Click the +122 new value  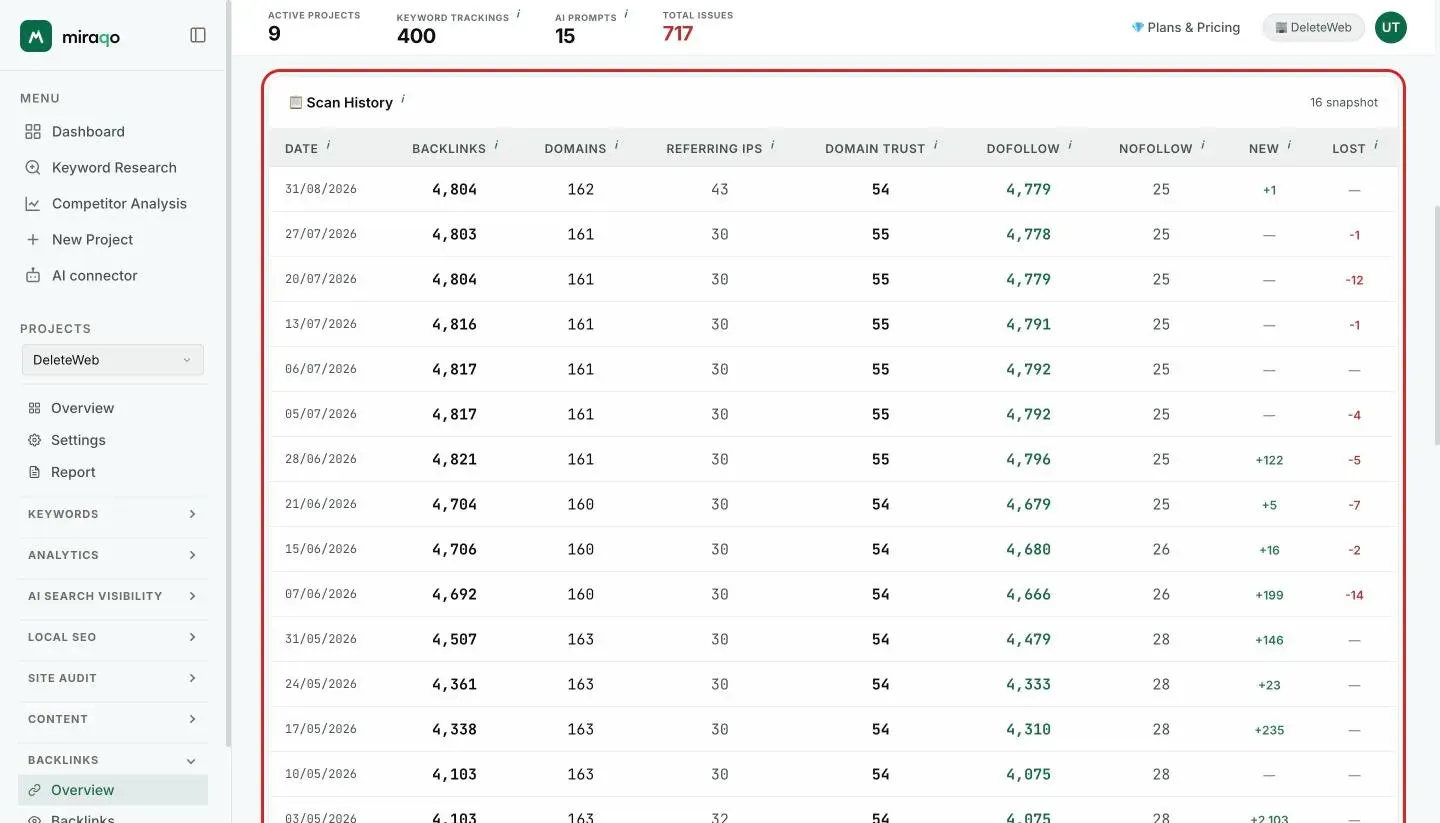1269,460
